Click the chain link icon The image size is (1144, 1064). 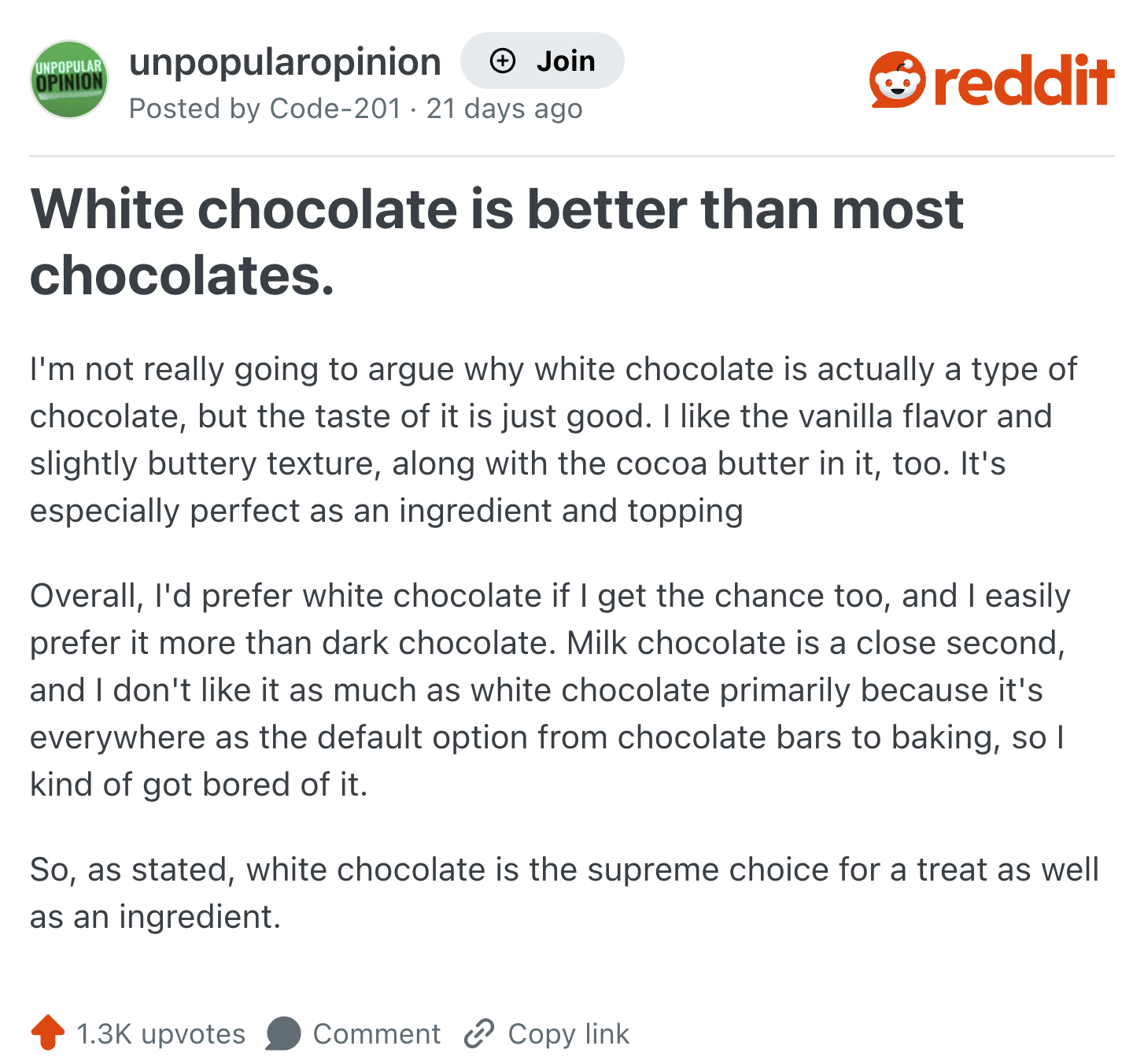479,1033
